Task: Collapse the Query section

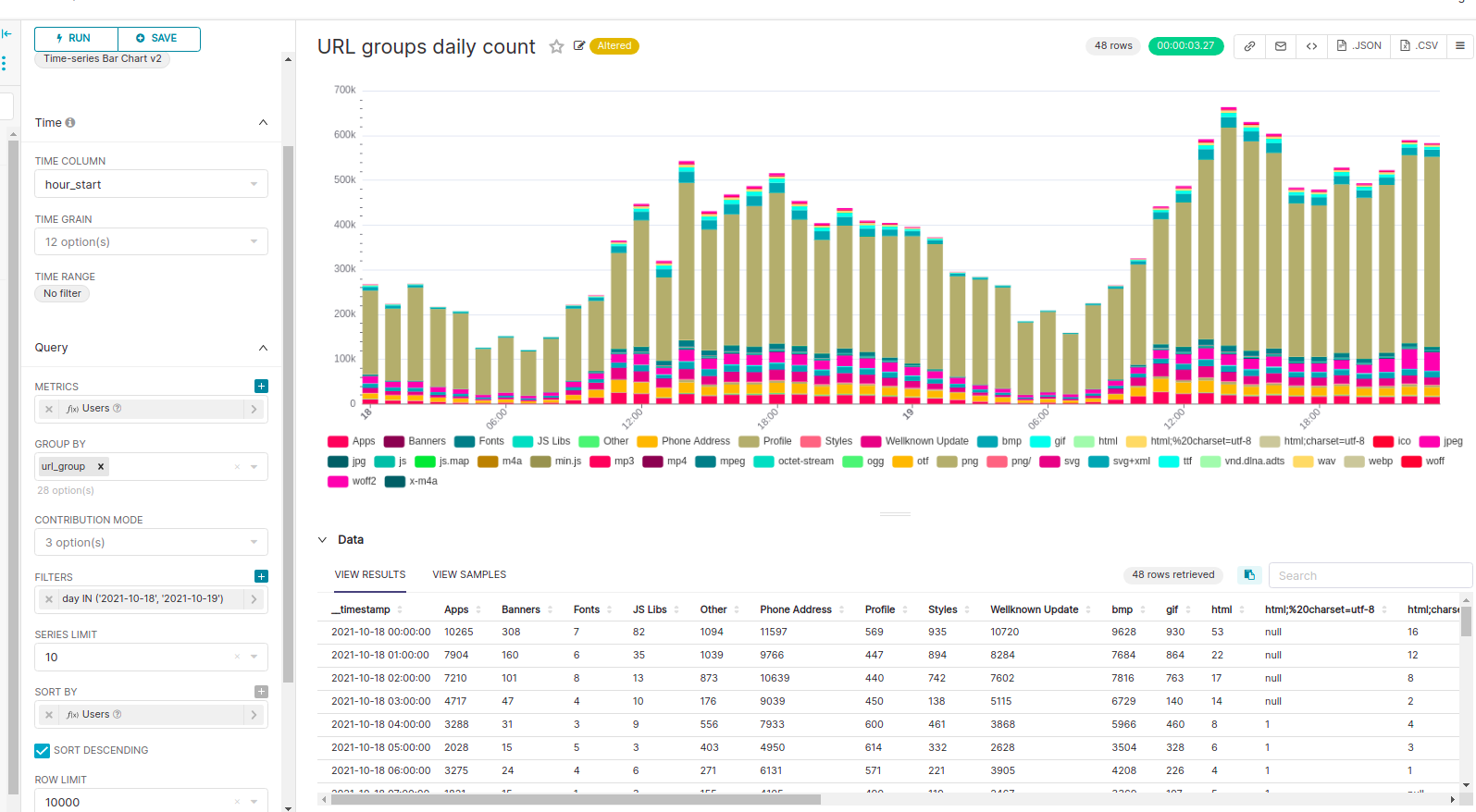Action: click(263, 348)
